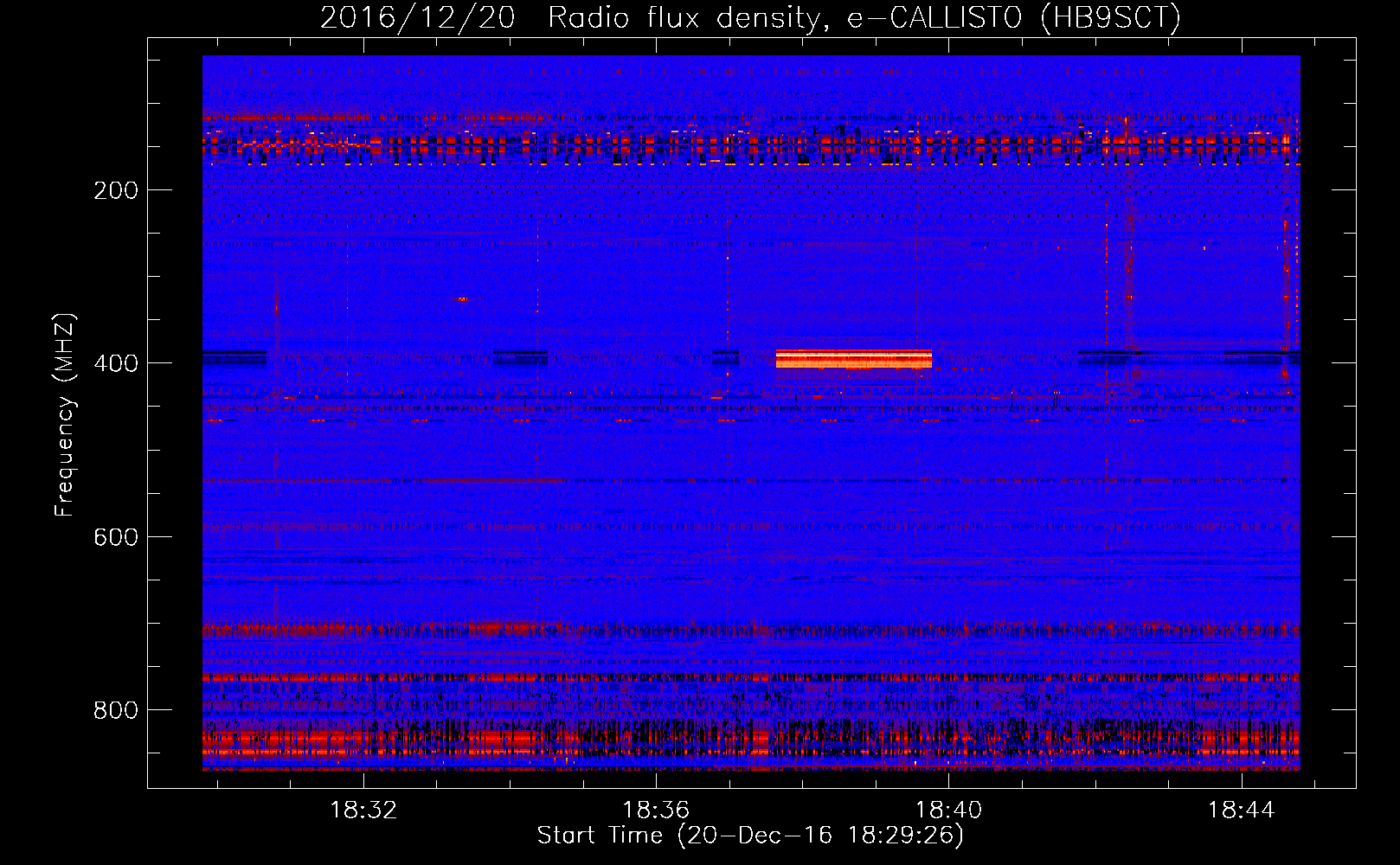This screenshot has height=865, width=1400.
Task: Click the 'Frequency (MHZ)' axis title
Action: tap(65, 415)
